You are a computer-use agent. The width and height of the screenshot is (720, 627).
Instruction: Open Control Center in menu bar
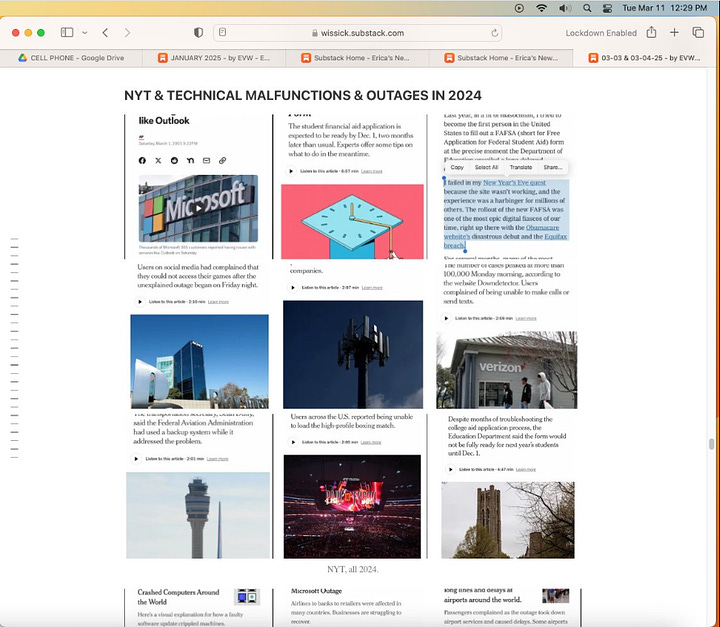coord(607,8)
